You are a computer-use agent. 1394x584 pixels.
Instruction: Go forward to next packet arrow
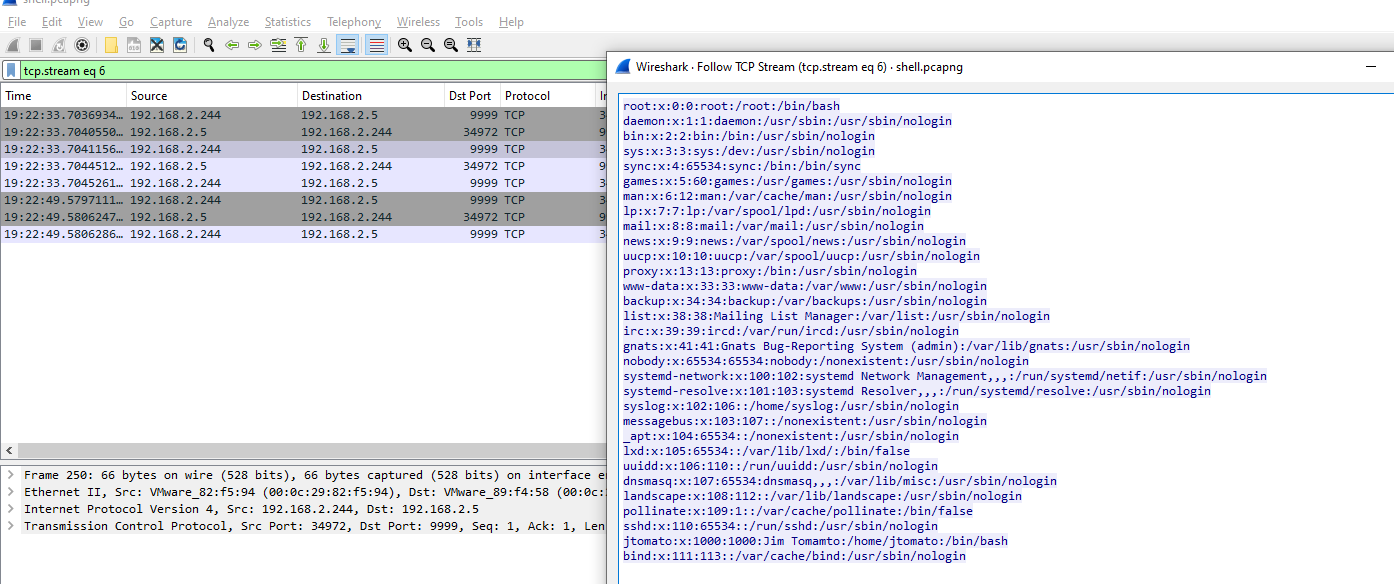[255, 45]
